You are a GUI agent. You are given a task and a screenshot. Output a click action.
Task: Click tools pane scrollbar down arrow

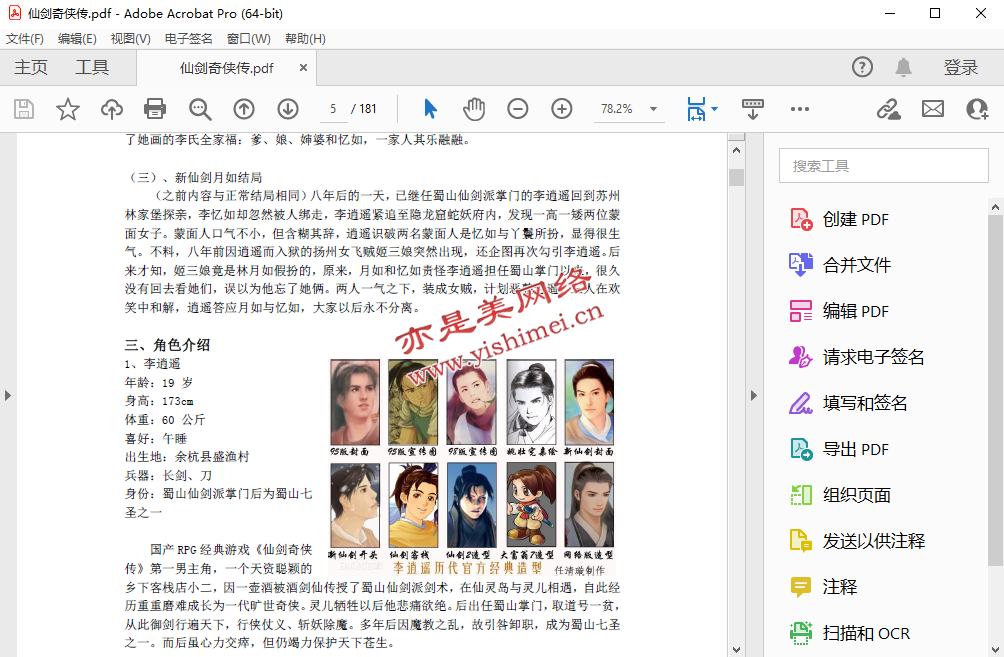tap(995, 649)
